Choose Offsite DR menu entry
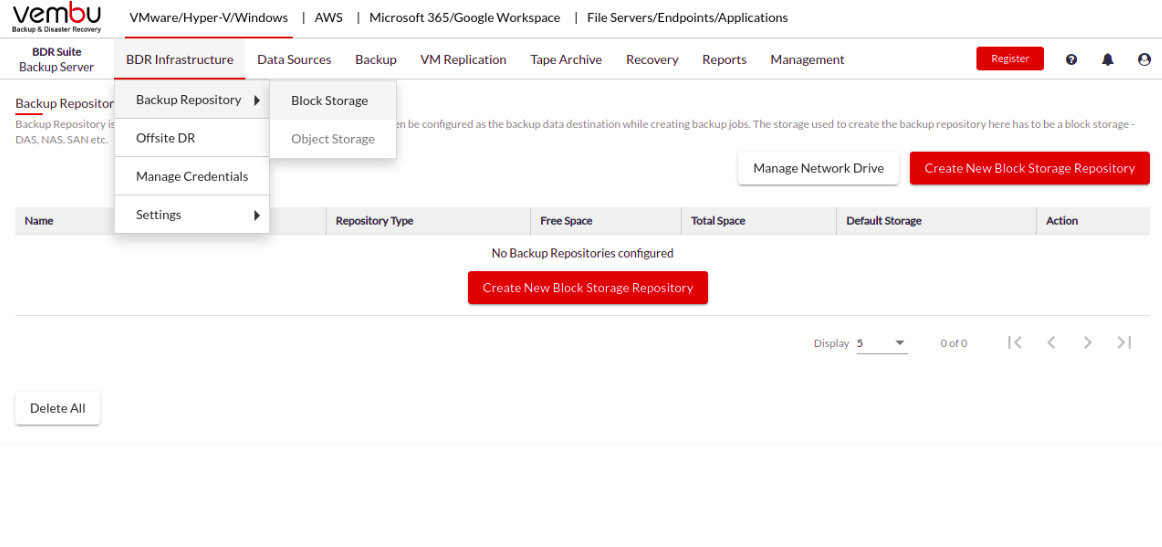 click(192, 138)
